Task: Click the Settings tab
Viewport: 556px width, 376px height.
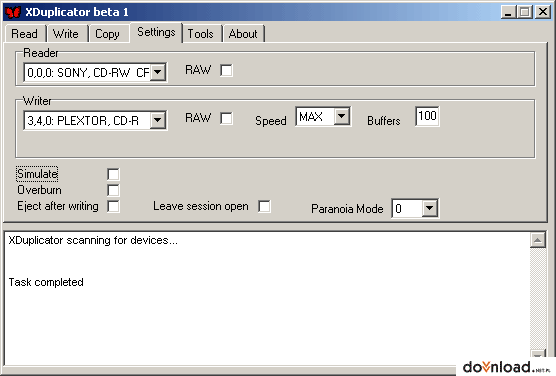Action: click(x=156, y=33)
